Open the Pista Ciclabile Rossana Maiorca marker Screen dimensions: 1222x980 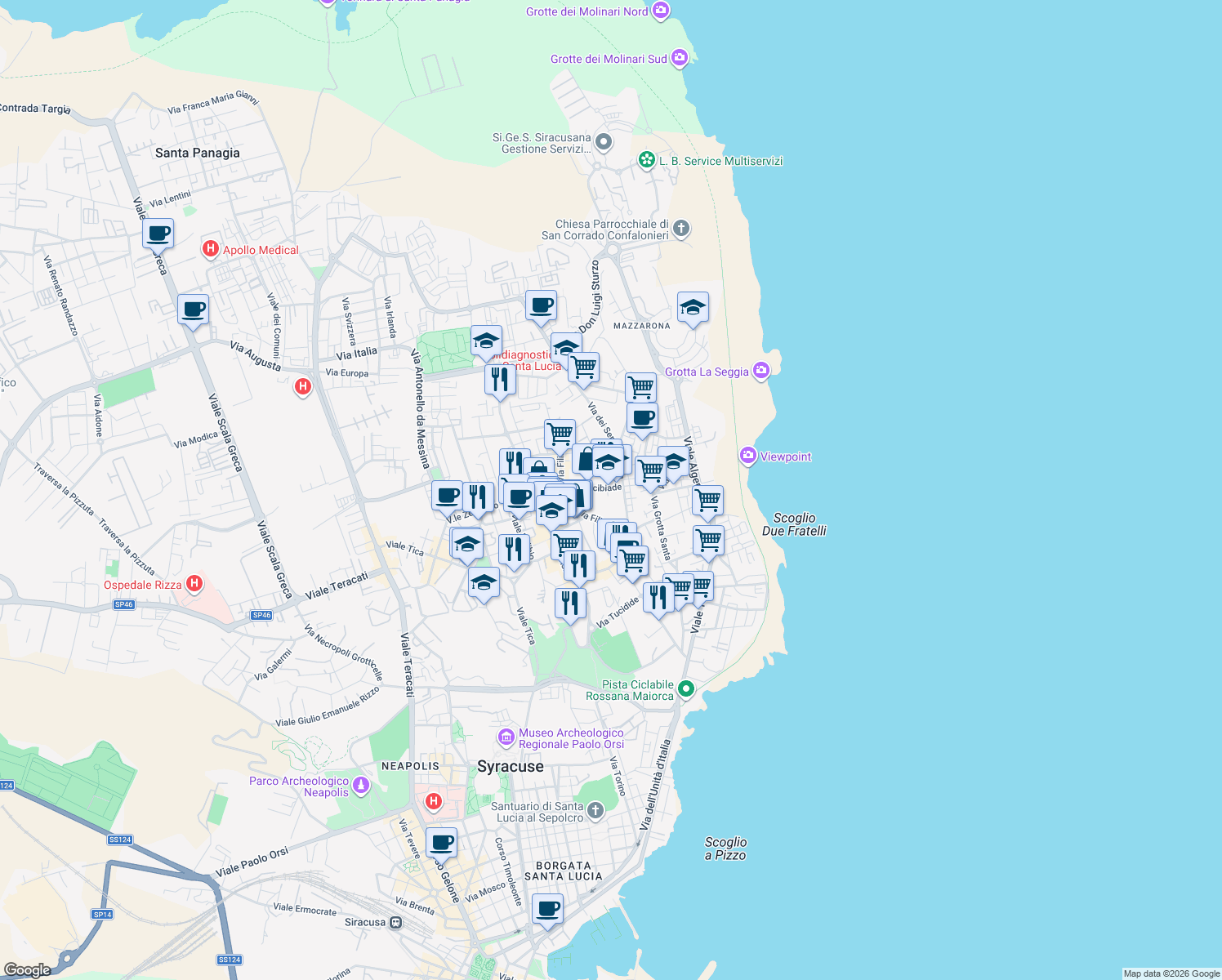coord(685,688)
